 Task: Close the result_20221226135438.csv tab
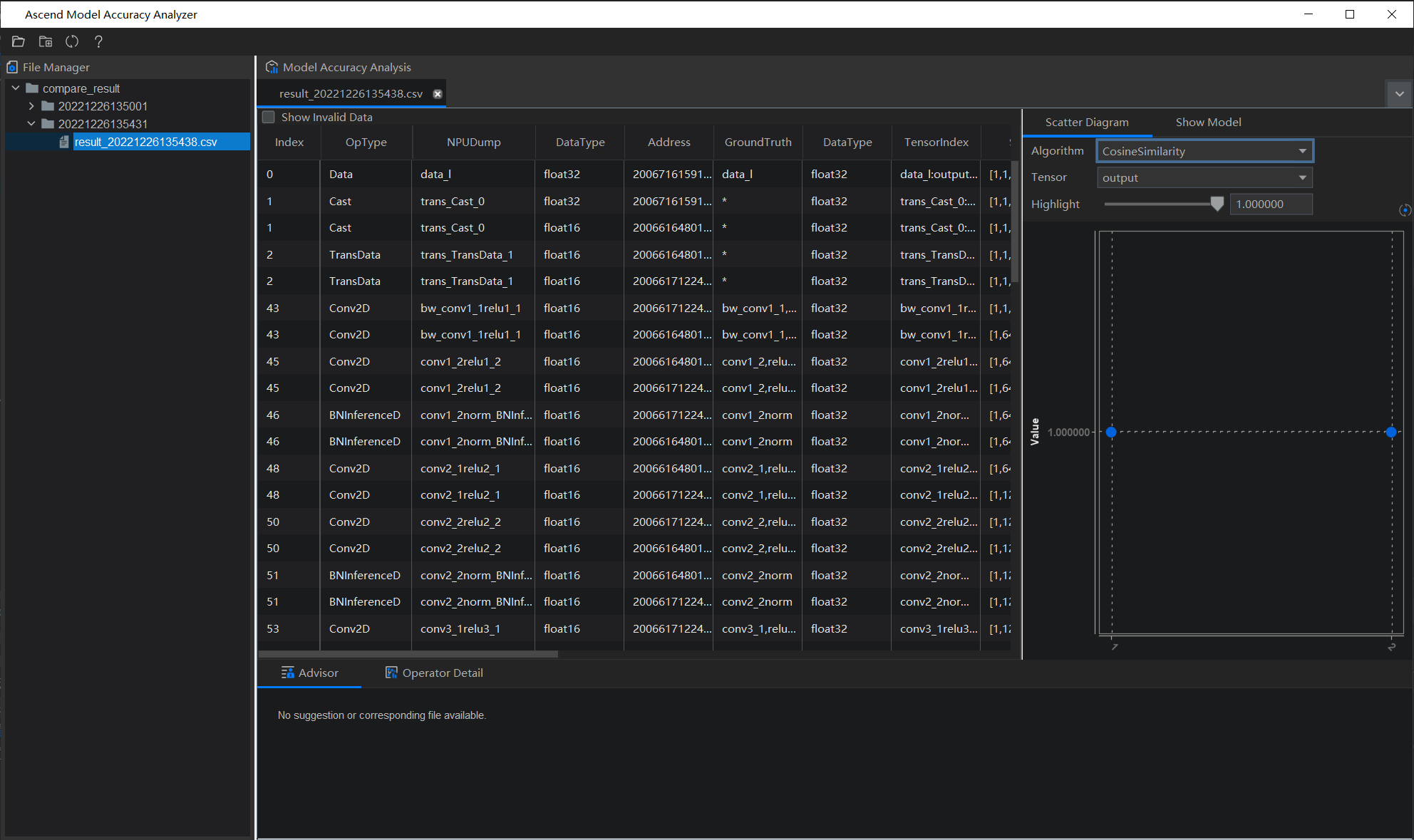[x=438, y=94]
